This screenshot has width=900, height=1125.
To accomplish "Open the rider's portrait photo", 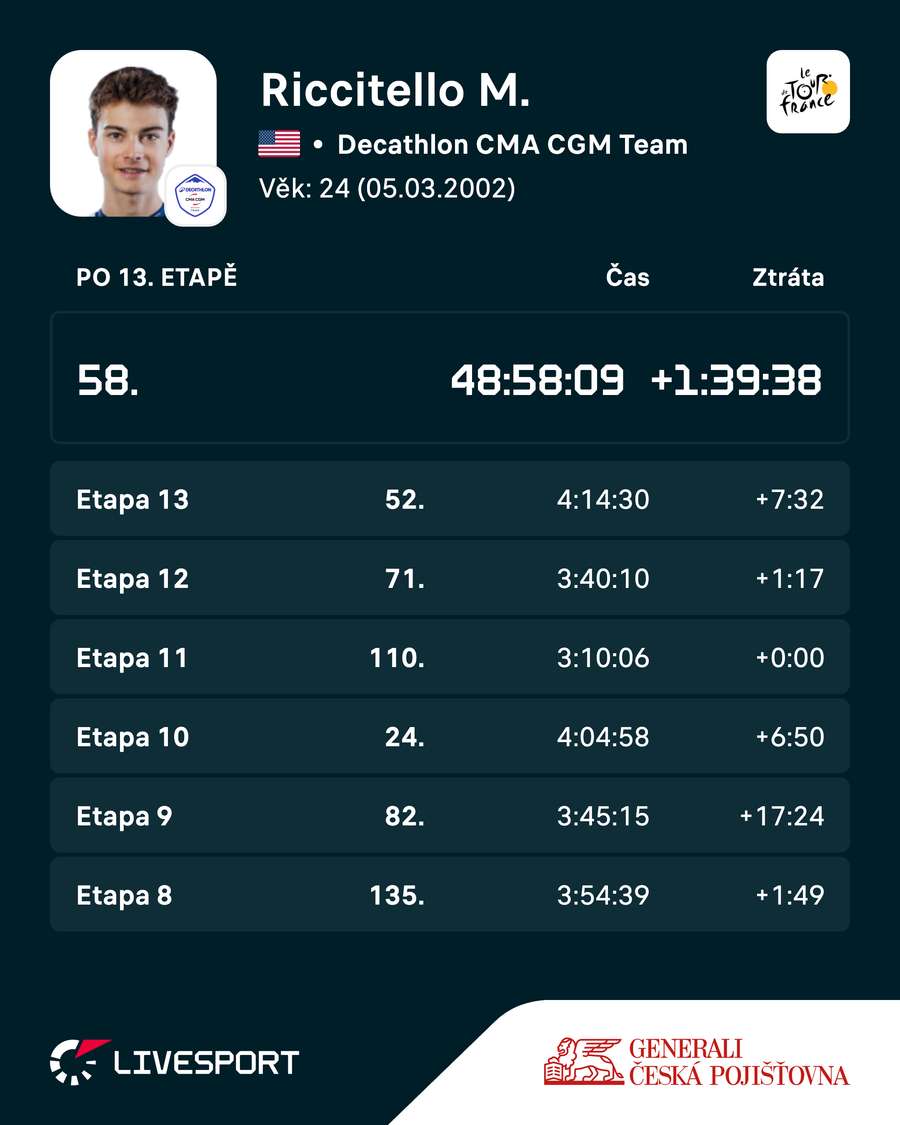I will pos(133,133).
